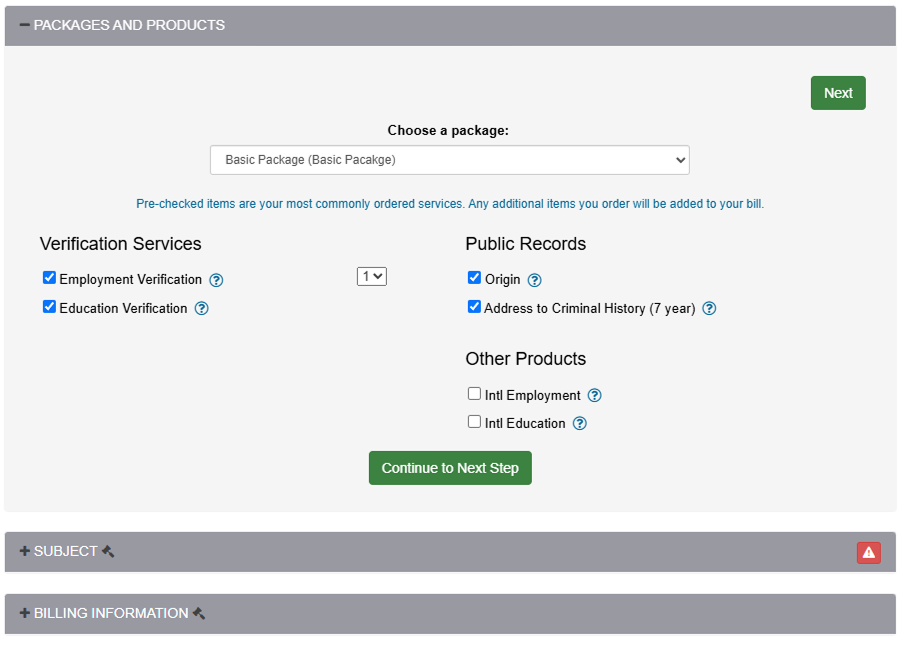Open help tooltip for Education Verification
This screenshot has width=906, height=645.
[x=201, y=308]
